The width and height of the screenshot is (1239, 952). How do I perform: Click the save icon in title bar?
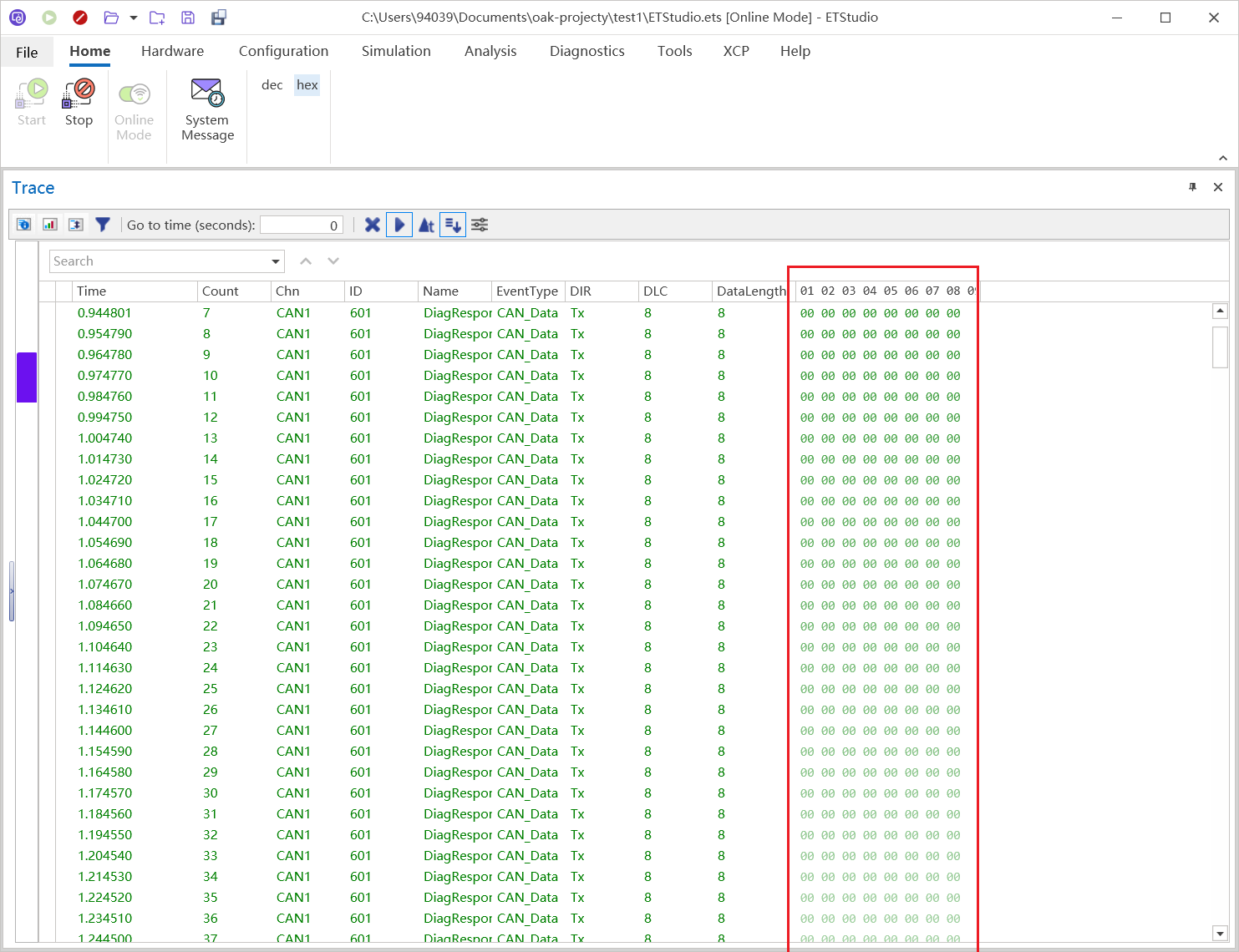(188, 18)
